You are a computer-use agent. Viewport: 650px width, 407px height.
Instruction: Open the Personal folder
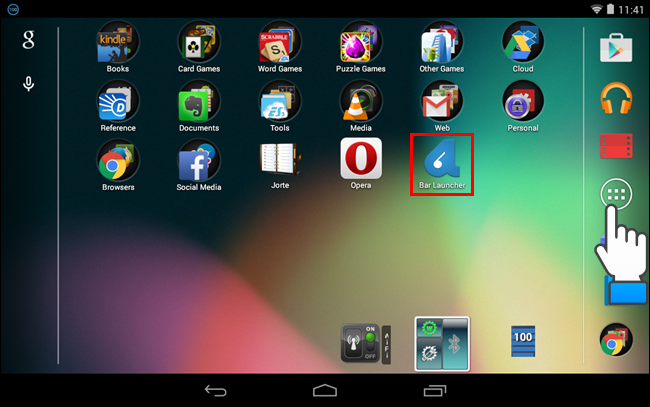[523, 102]
